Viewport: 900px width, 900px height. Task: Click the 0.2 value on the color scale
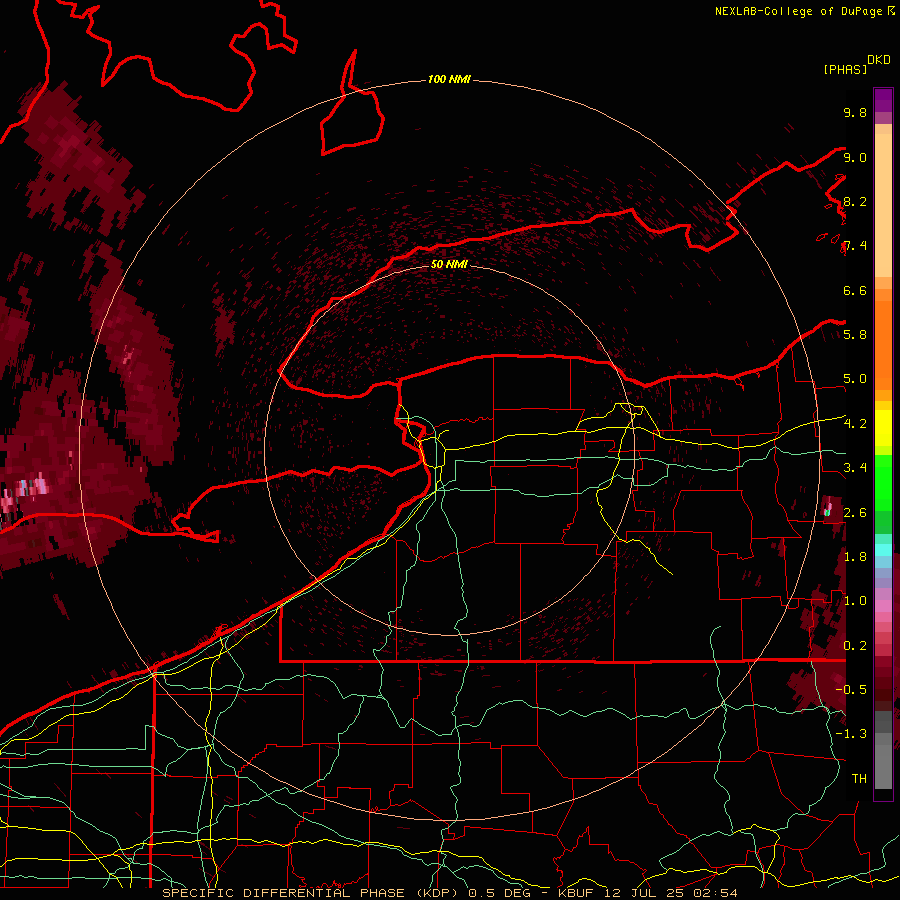[x=855, y=645]
